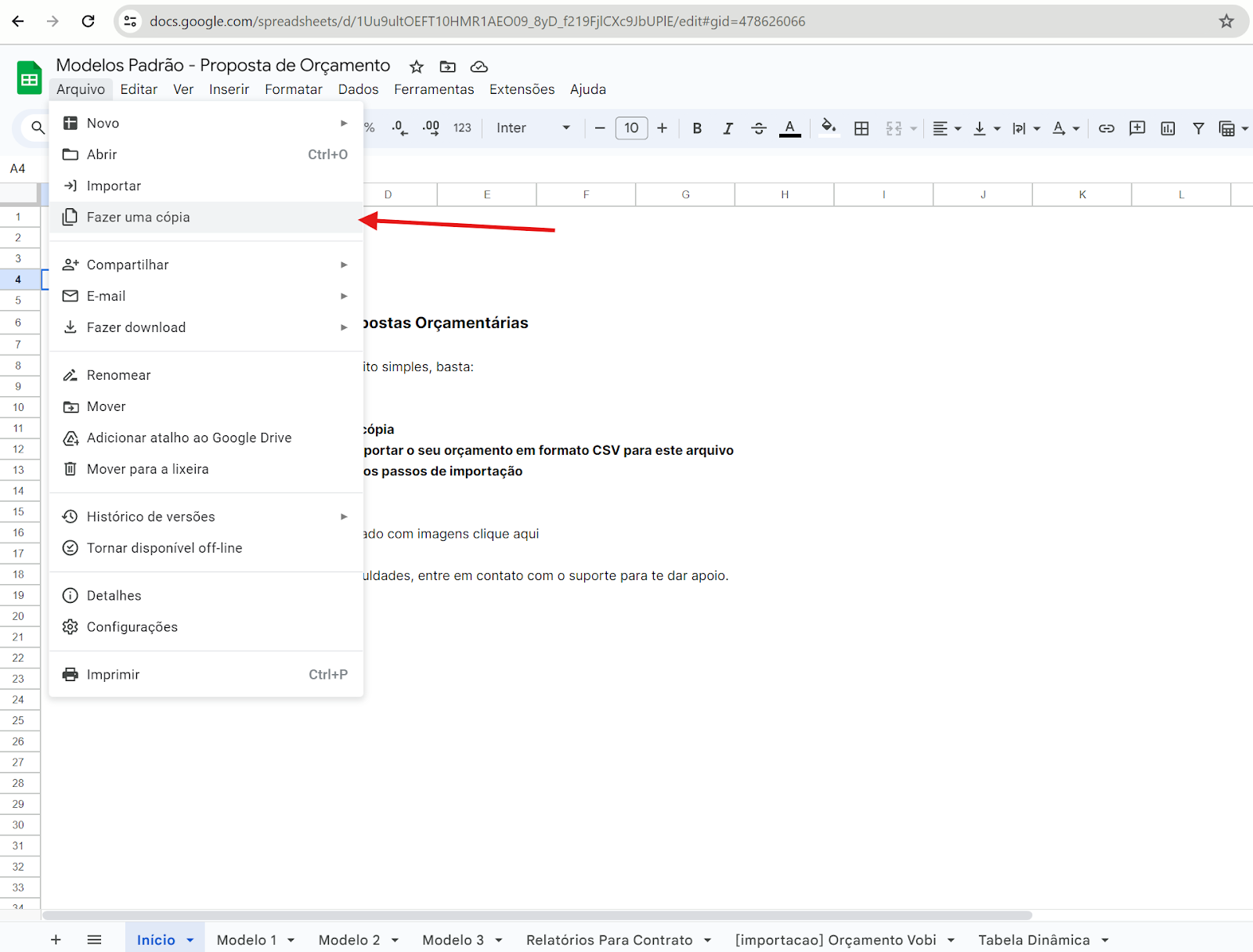Toggle italic formatting
The height and width of the screenshot is (952, 1253).
click(728, 128)
